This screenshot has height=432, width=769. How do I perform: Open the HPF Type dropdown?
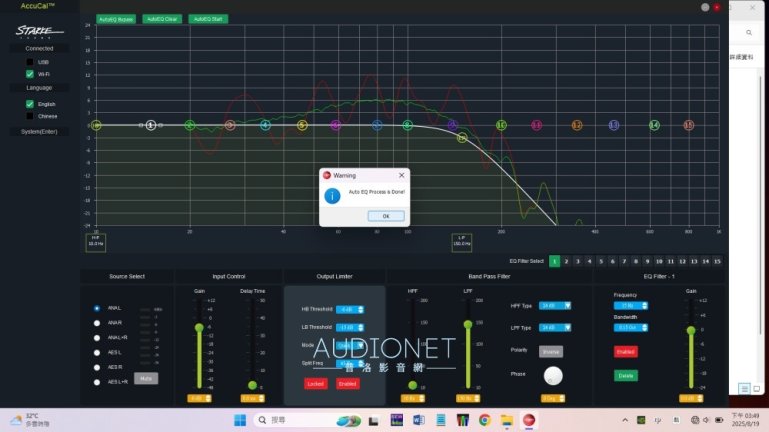(551, 305)
